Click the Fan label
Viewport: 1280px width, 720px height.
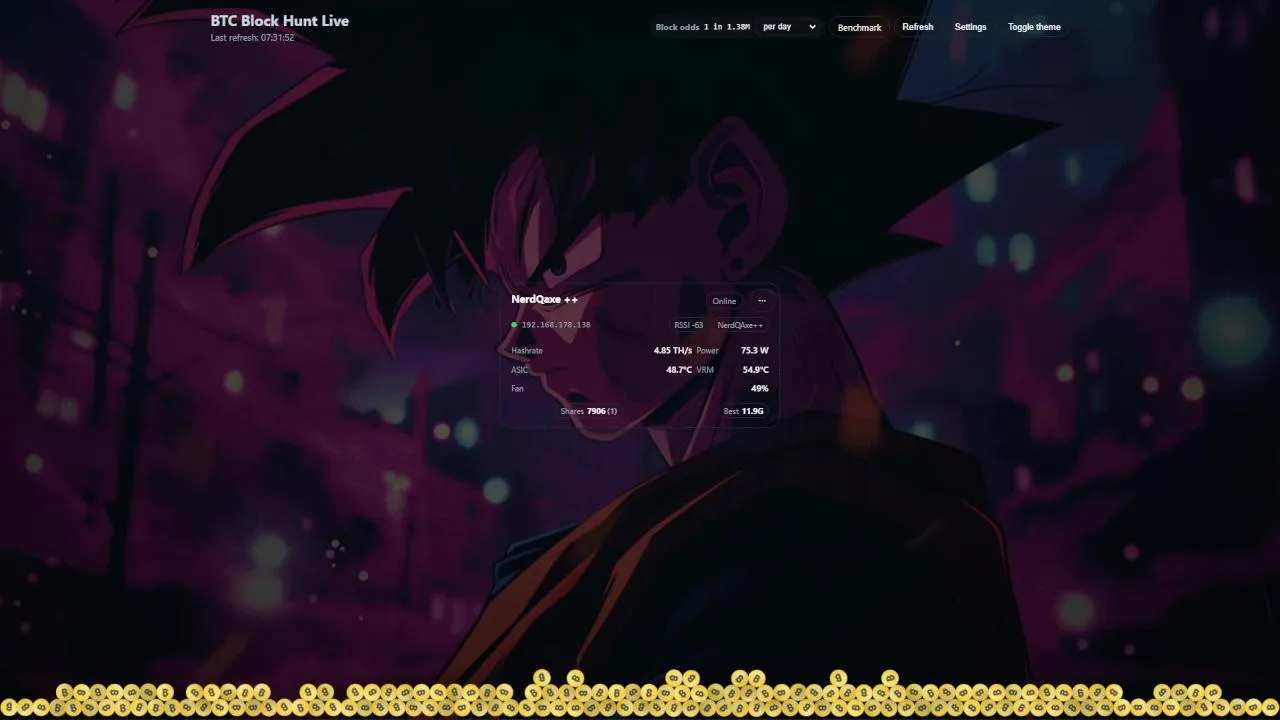click(x=517, y=388)
